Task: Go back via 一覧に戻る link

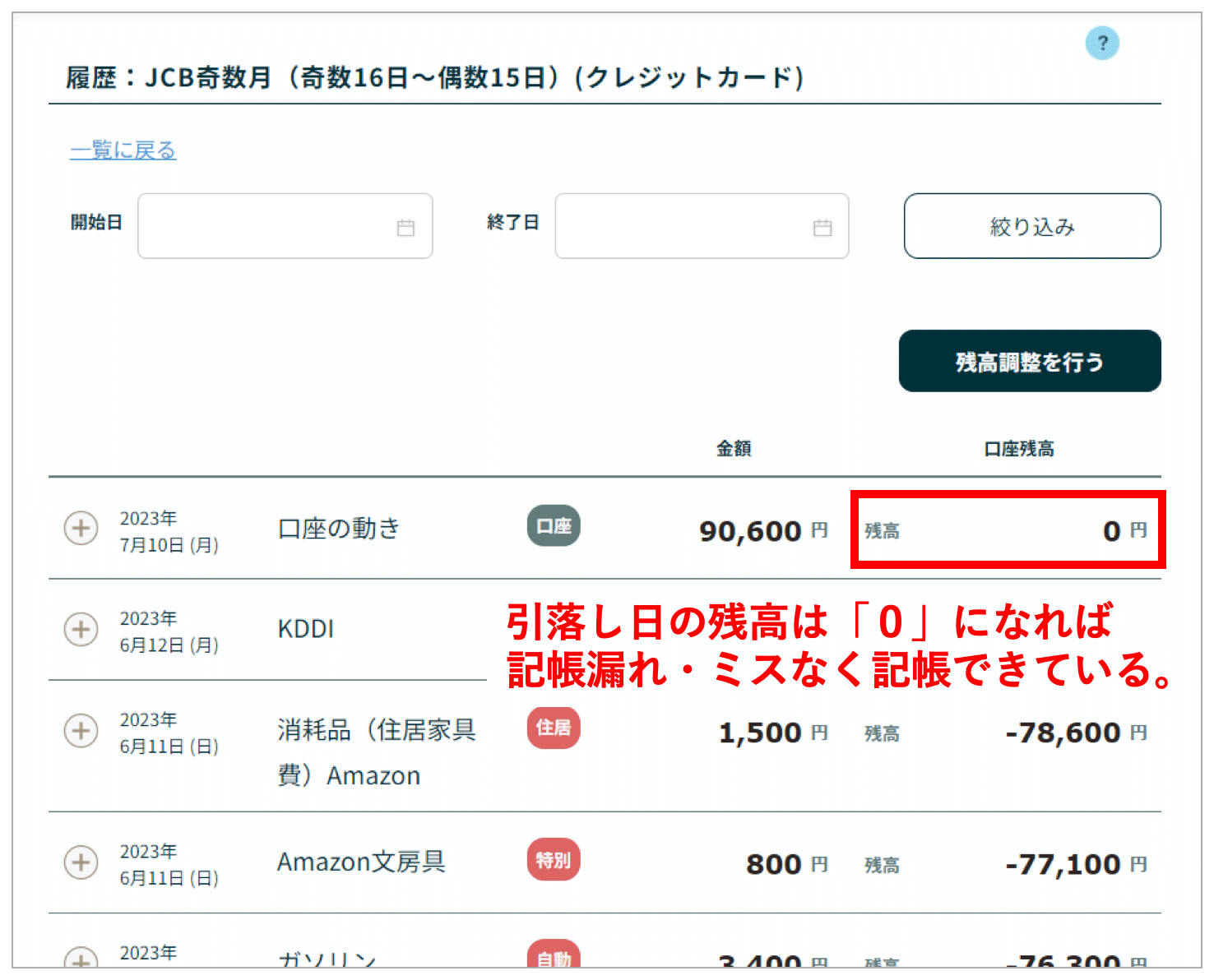Action: coord(123,150)
